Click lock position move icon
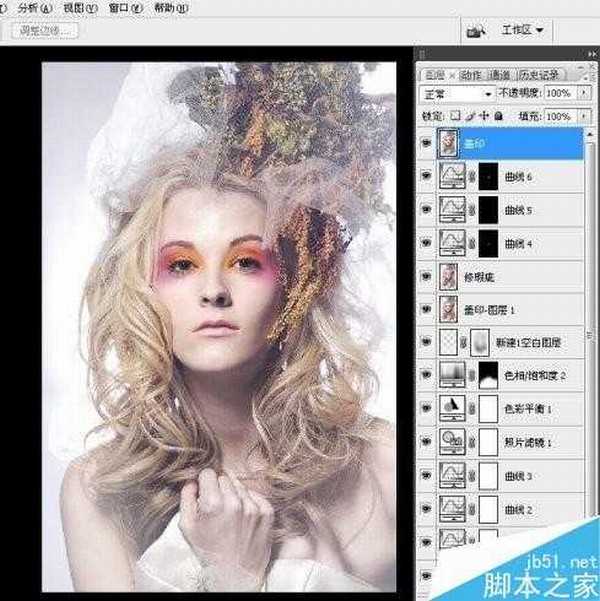The width and height of the screenshot is (600, 601). pos(483,118)
